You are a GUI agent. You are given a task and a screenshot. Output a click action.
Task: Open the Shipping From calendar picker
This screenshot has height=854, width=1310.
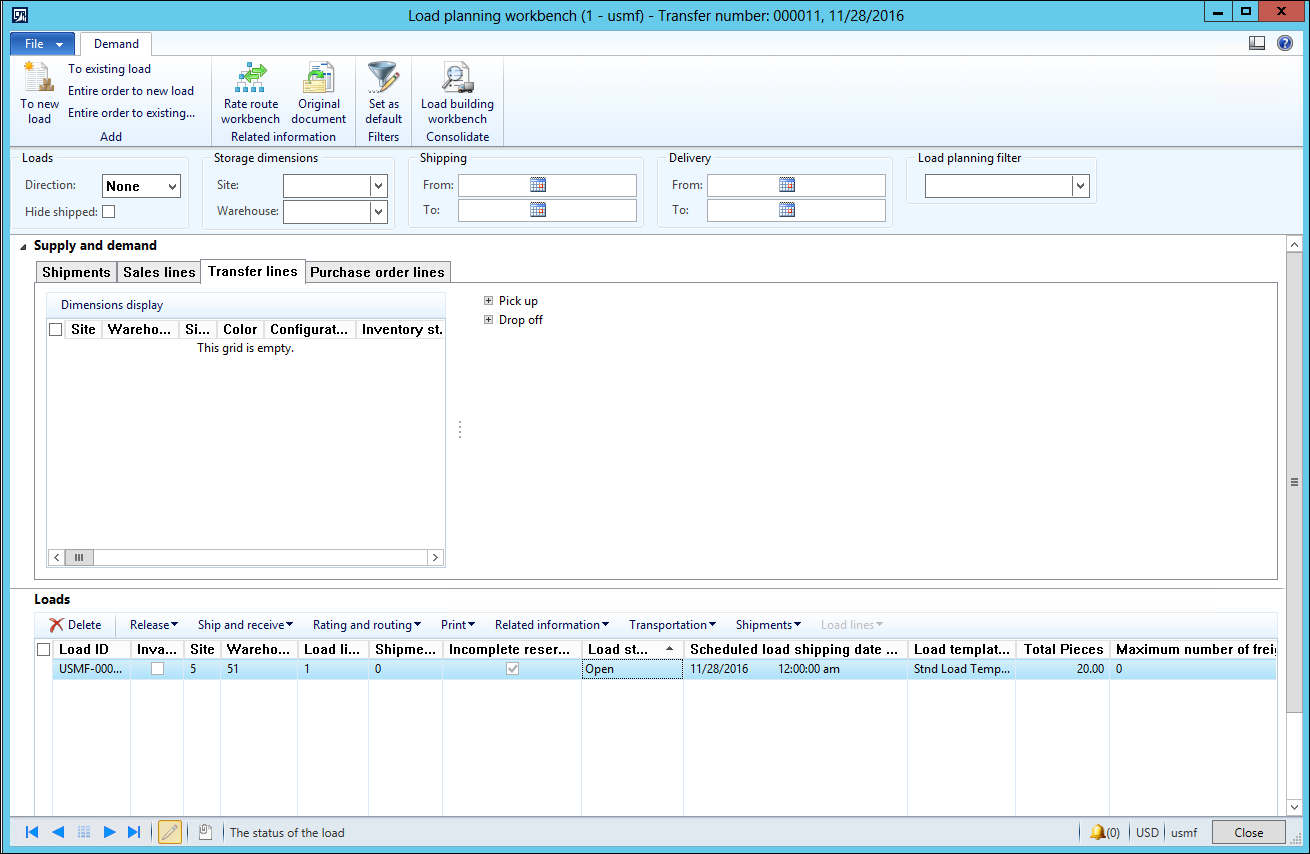pos(538,185)
